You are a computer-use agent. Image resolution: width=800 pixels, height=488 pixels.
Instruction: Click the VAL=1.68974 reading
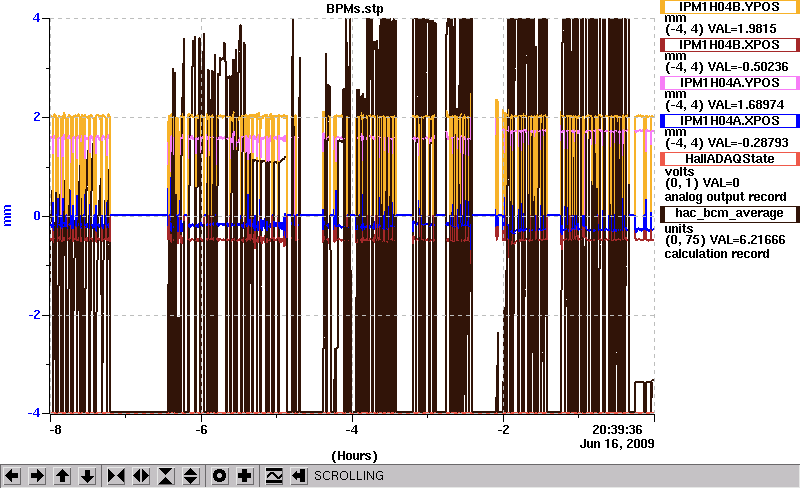747,105
